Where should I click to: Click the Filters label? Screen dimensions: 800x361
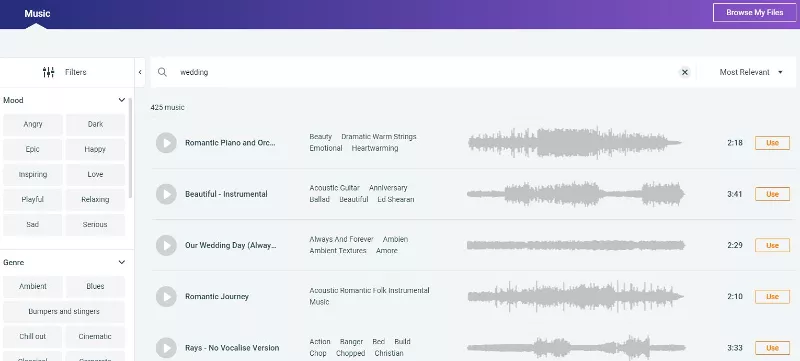[76, 72]
